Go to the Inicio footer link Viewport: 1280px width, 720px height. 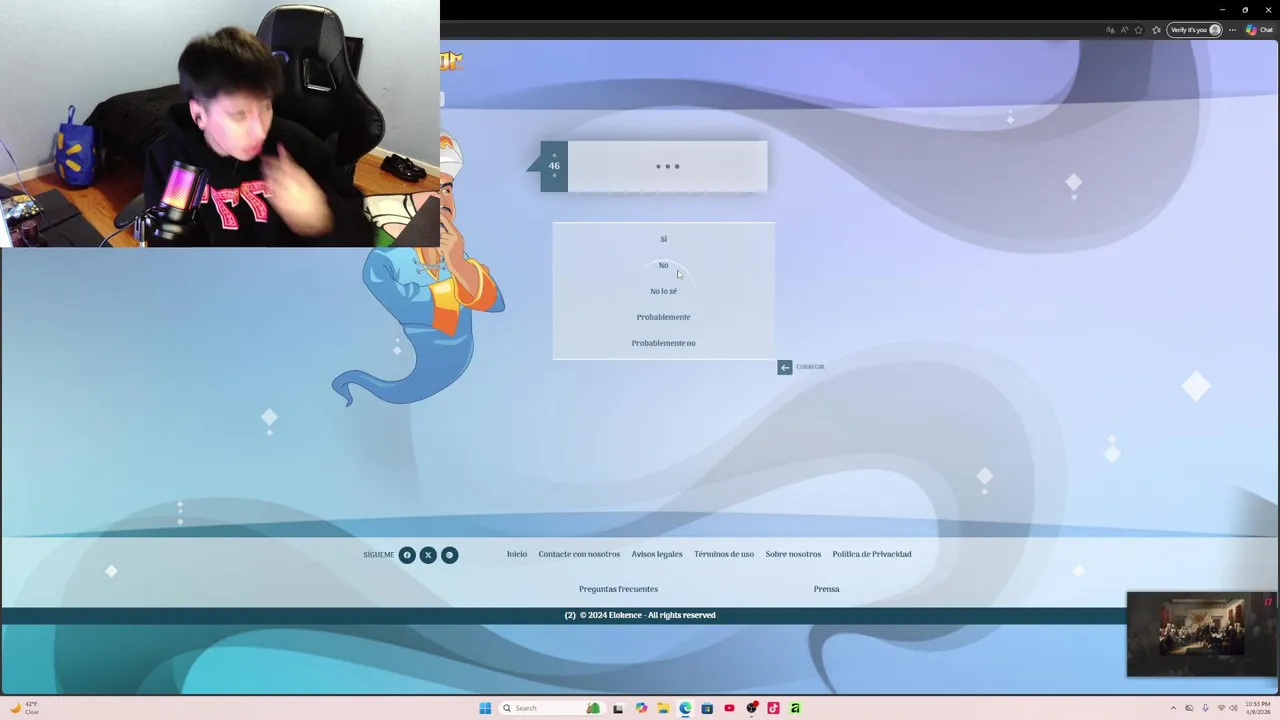[x=517, y=554]
